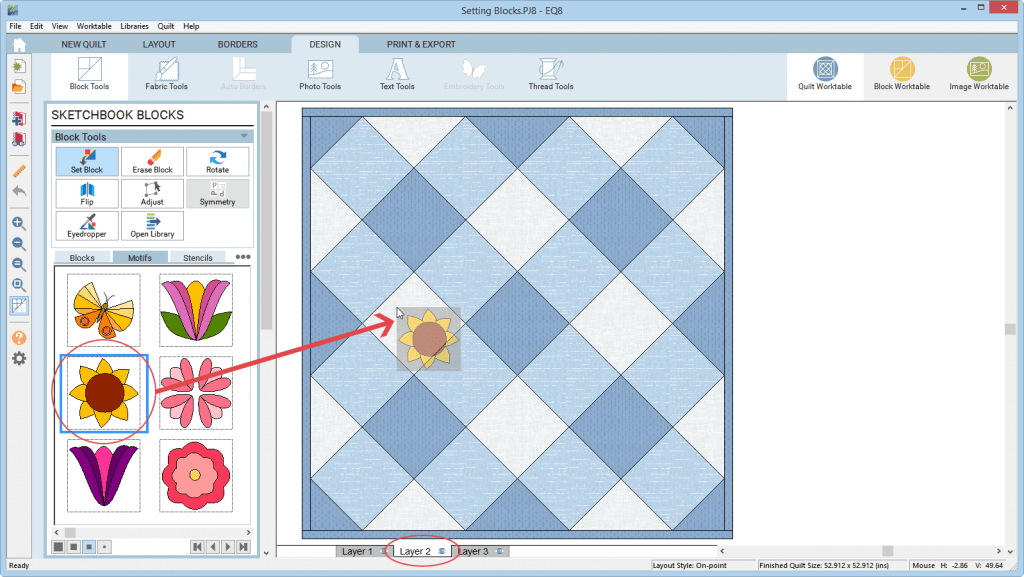Viewport: 1024px width, 577px height.
Task: Open Fabric Tools in the ribbon
Action: [167, 74]
